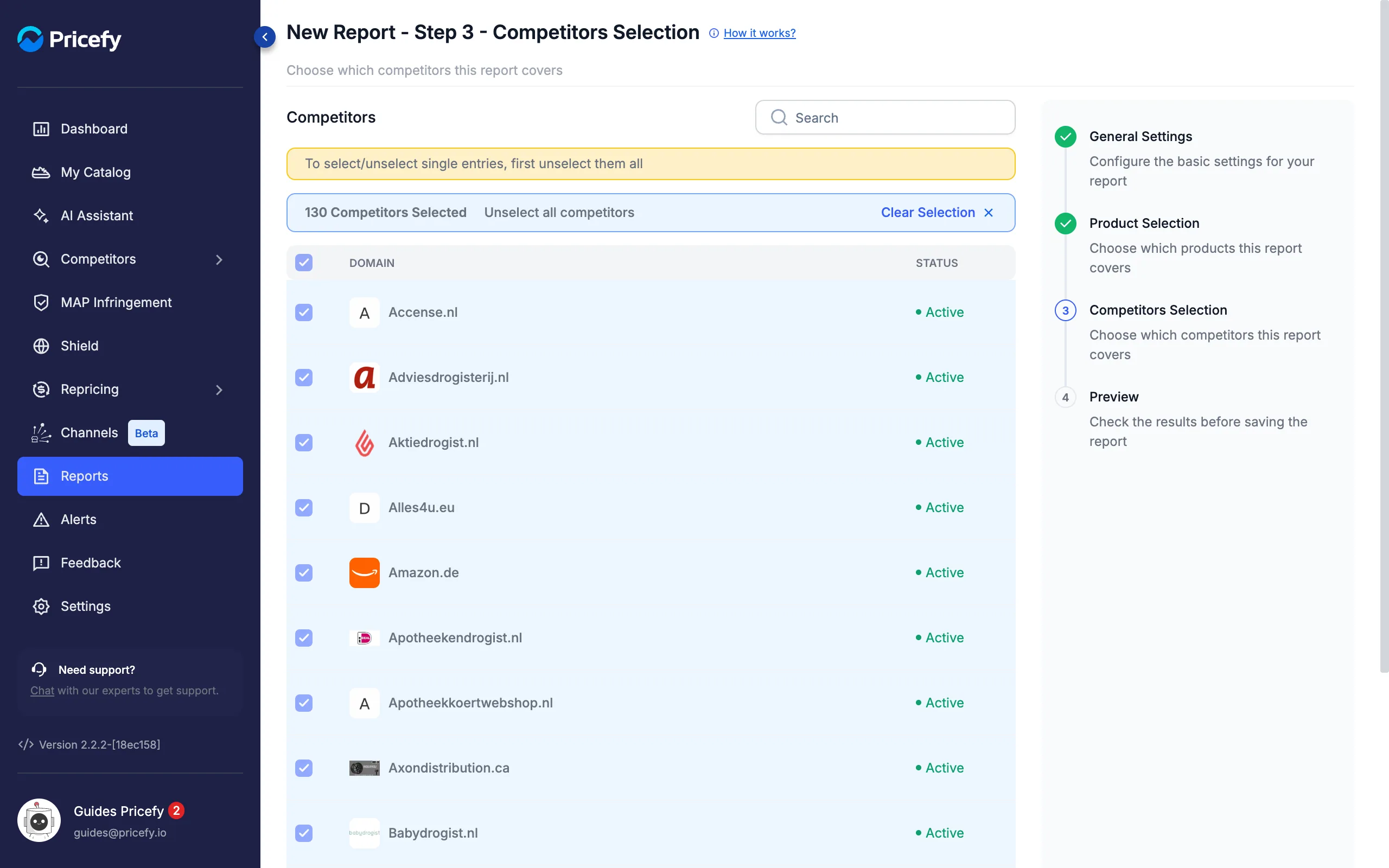The image size is (1389, 868).
Task: Click the Guides Pricefy avatar
Action: click(39, 820)
